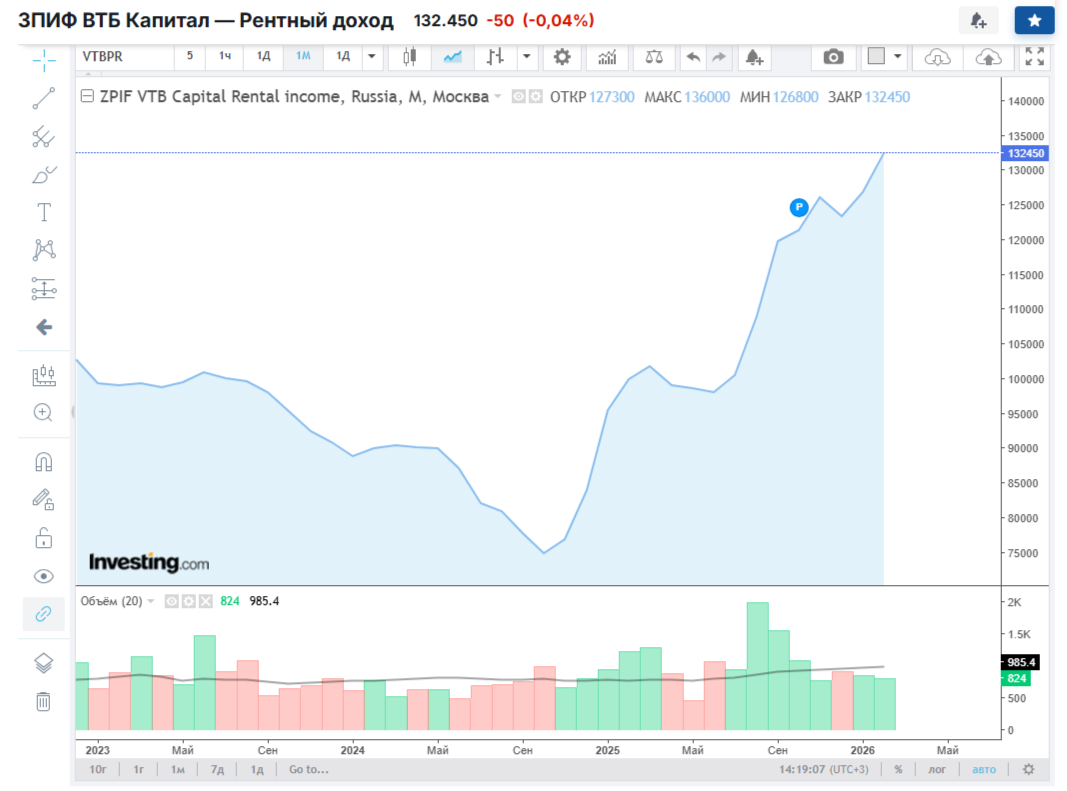Image resolution: width=1067 pixels, height=791 pixels.
Task: Open volume indicator settings gear
Action: [x=188, y=601]
